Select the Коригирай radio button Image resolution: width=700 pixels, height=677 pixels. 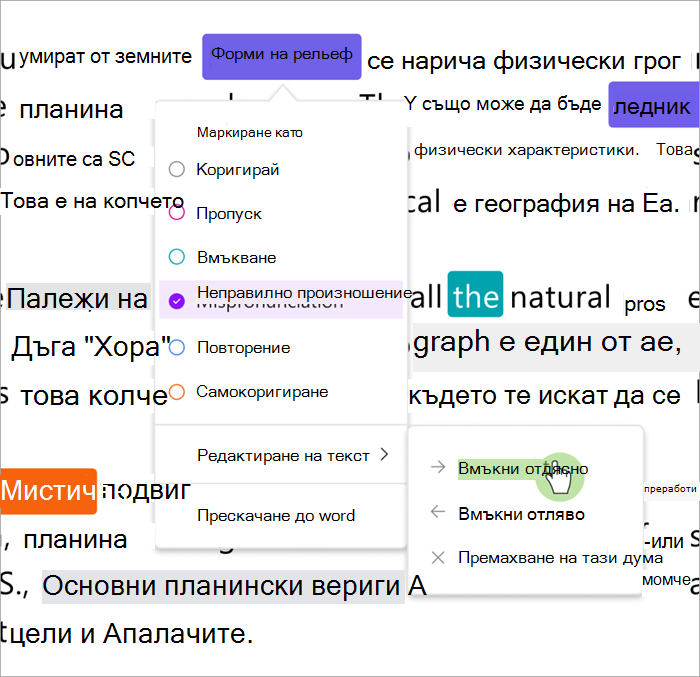(x=177, y=169)
